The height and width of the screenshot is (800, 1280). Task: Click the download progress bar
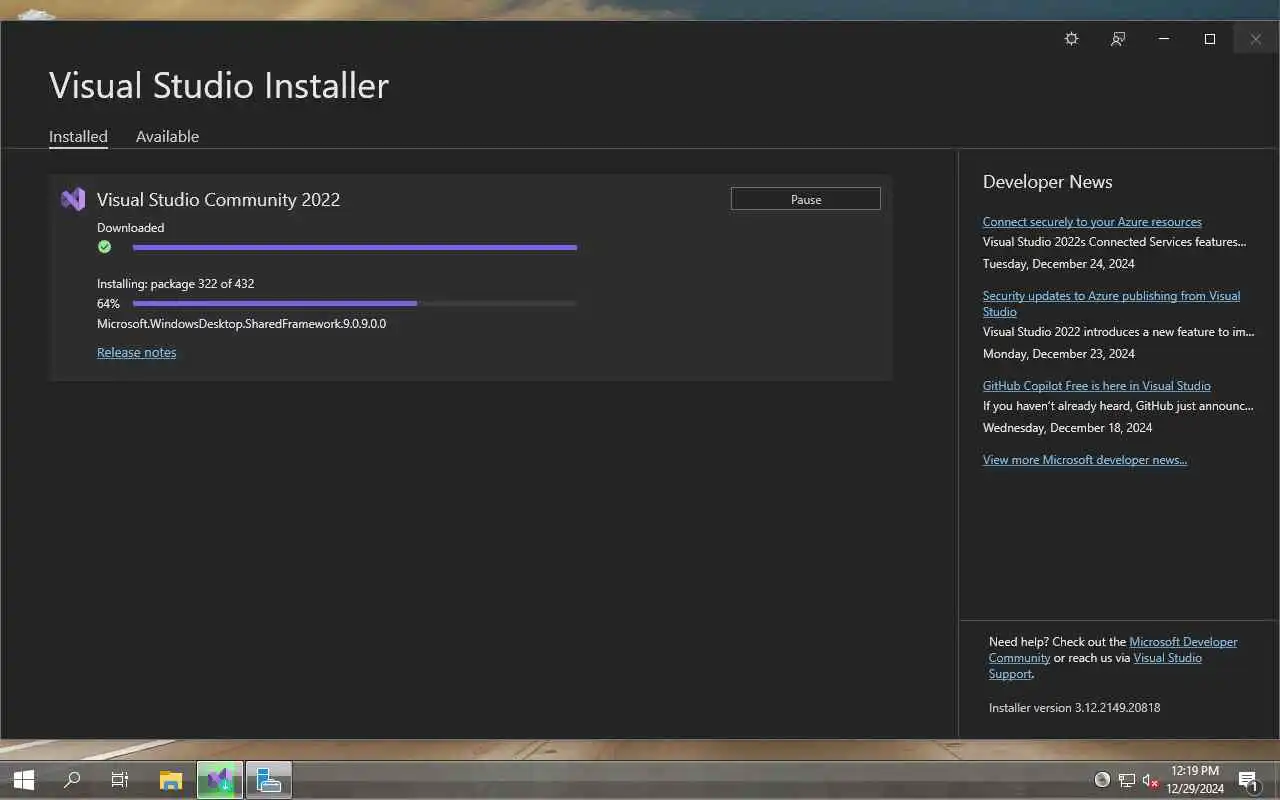pos(355,247)
